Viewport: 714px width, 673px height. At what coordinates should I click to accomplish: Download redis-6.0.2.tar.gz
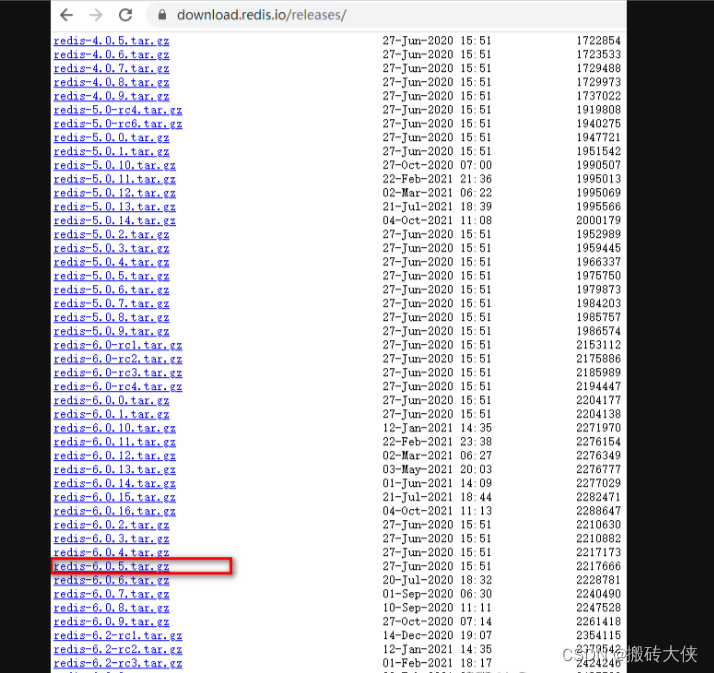112,525
